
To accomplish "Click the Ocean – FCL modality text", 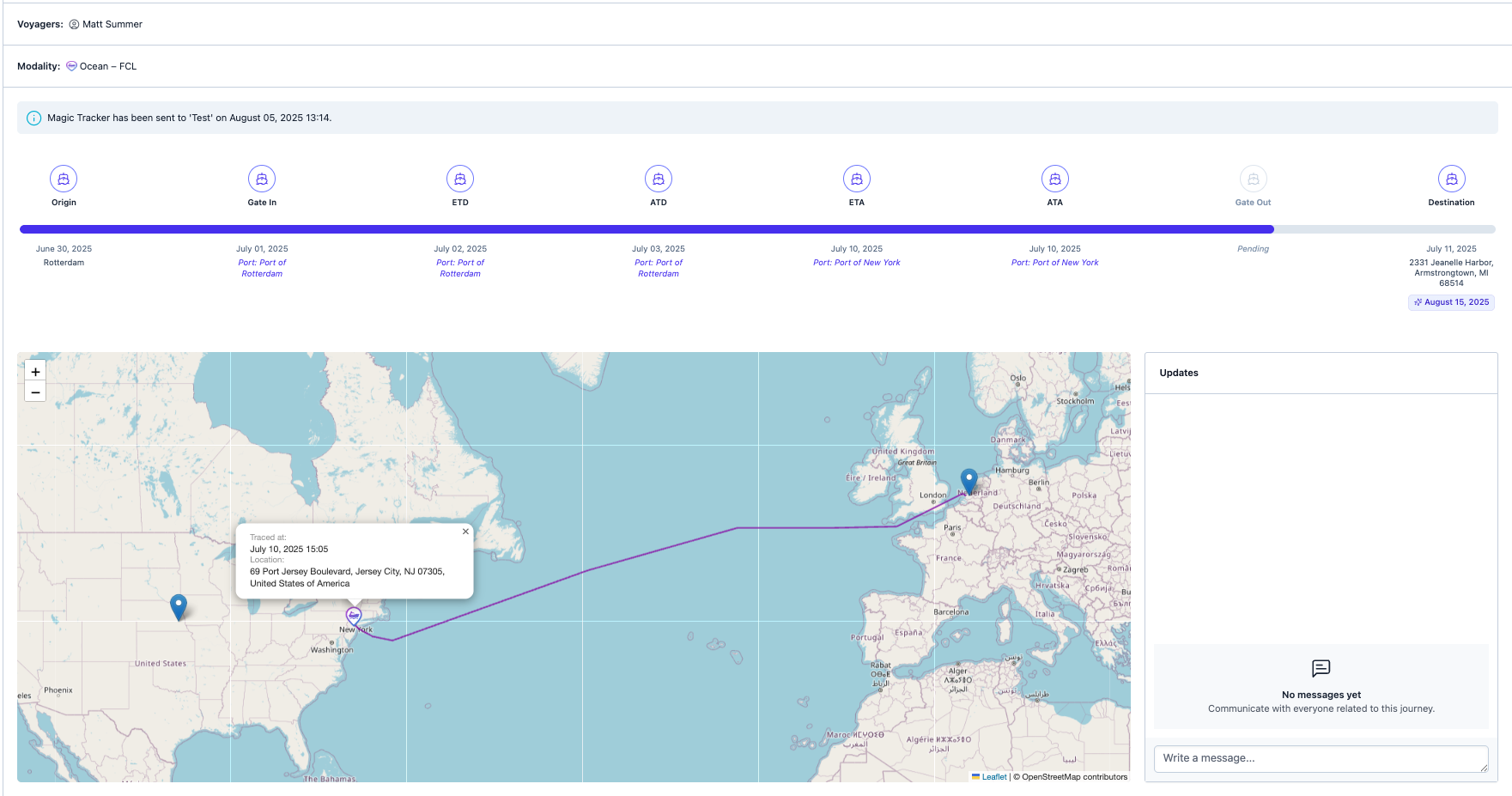I will 108,66.
